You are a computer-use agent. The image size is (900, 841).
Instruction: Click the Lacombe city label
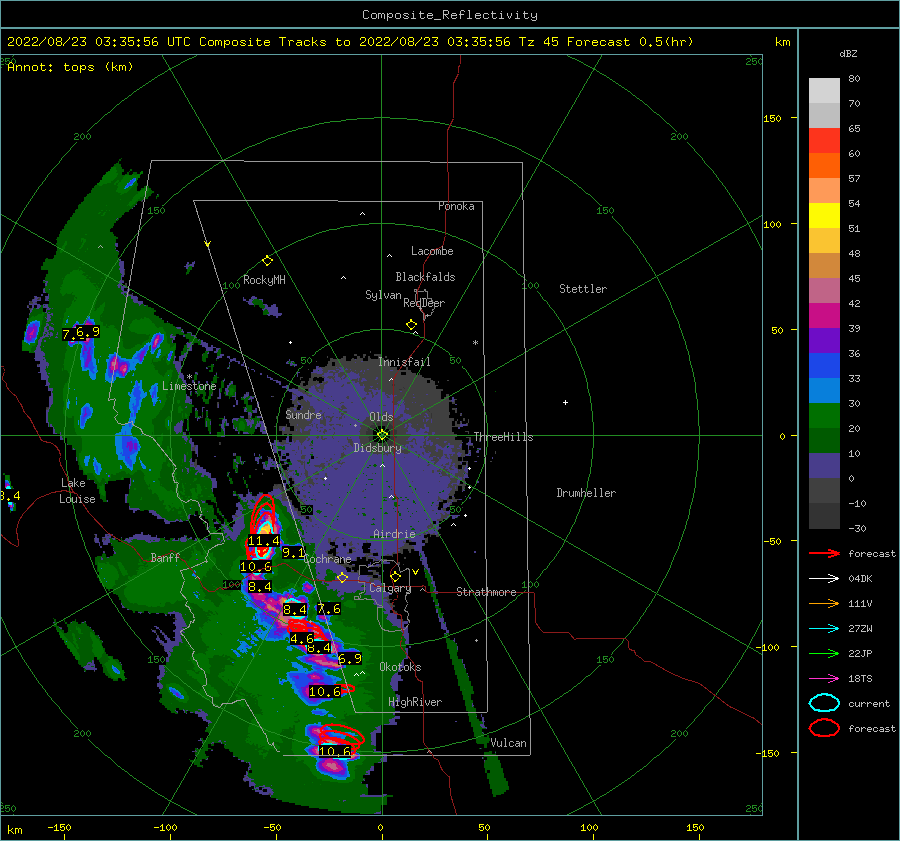(432, 251)
